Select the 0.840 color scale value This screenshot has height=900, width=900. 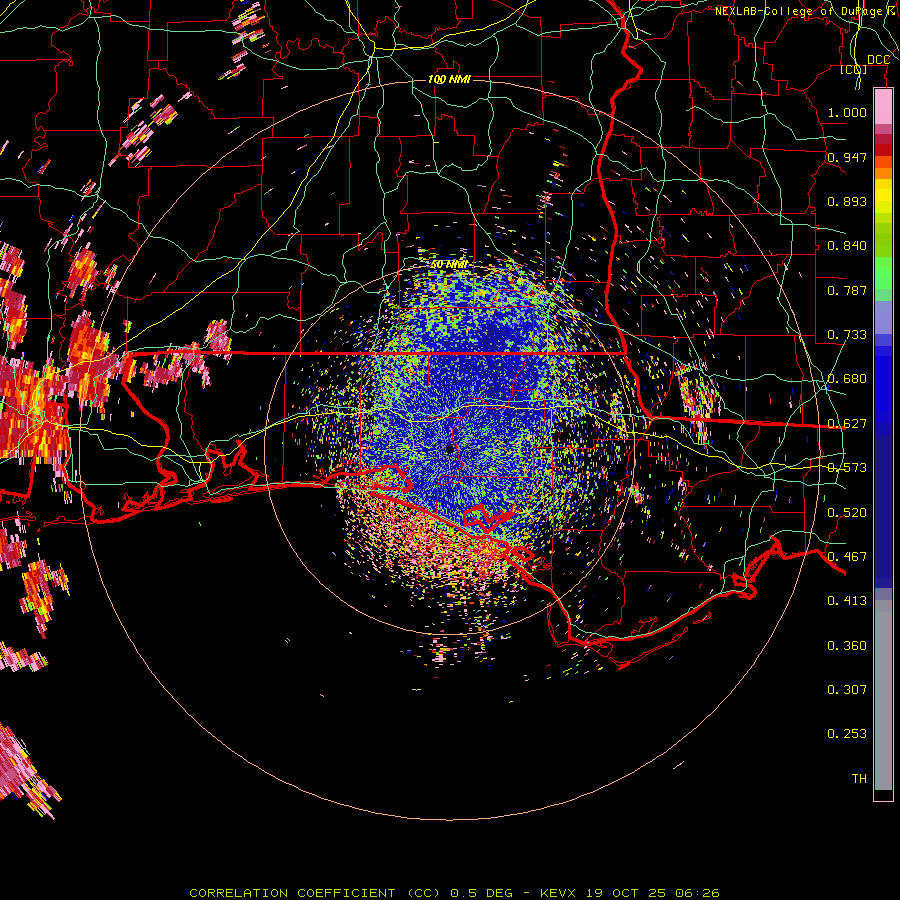[x=847, y=246]
